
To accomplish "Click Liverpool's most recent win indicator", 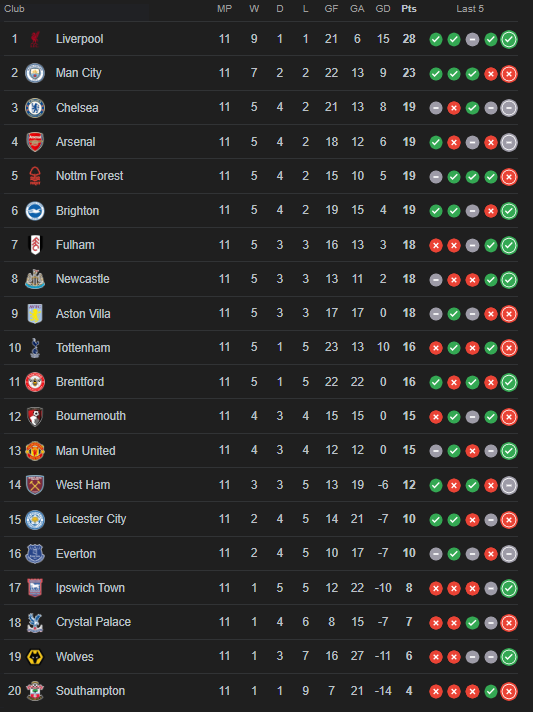I will point(509,40).
